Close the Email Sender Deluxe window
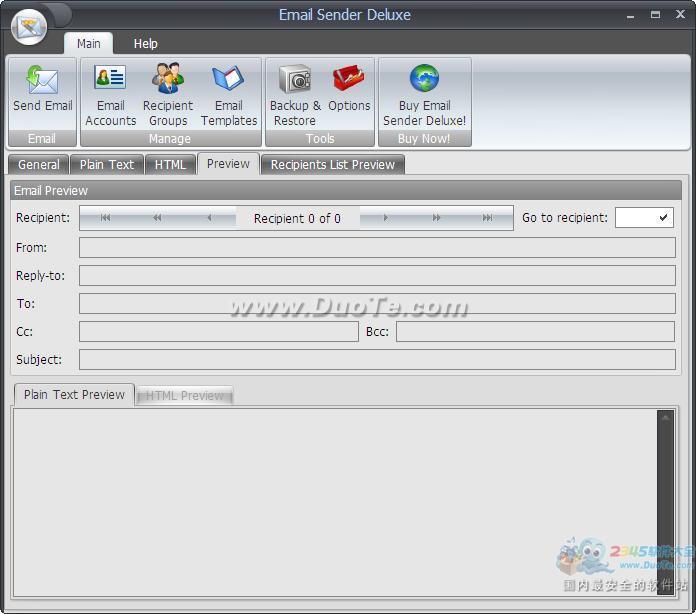 680,14
